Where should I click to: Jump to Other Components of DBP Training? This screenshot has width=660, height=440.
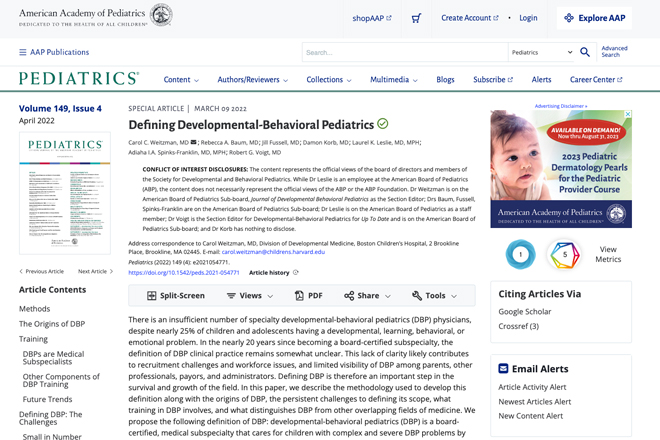(61, 381)
